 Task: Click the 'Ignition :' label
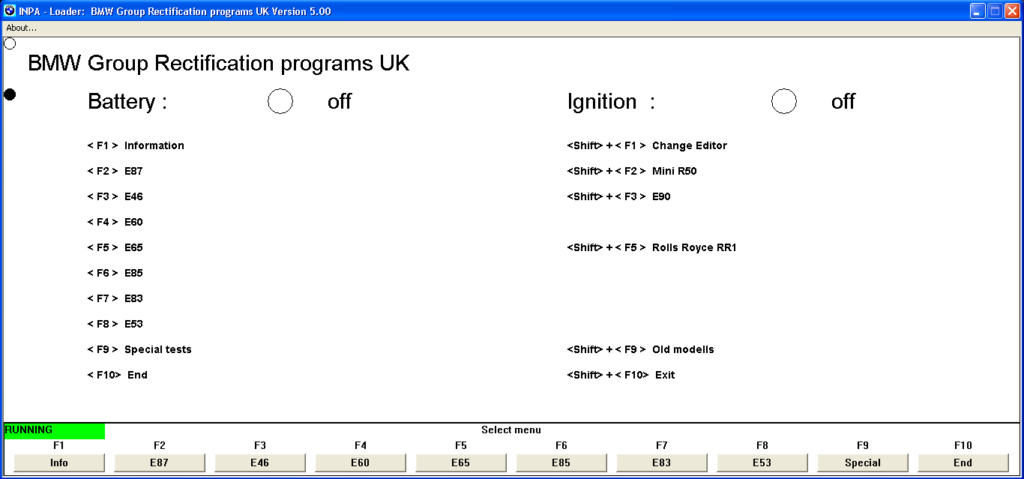611,102
